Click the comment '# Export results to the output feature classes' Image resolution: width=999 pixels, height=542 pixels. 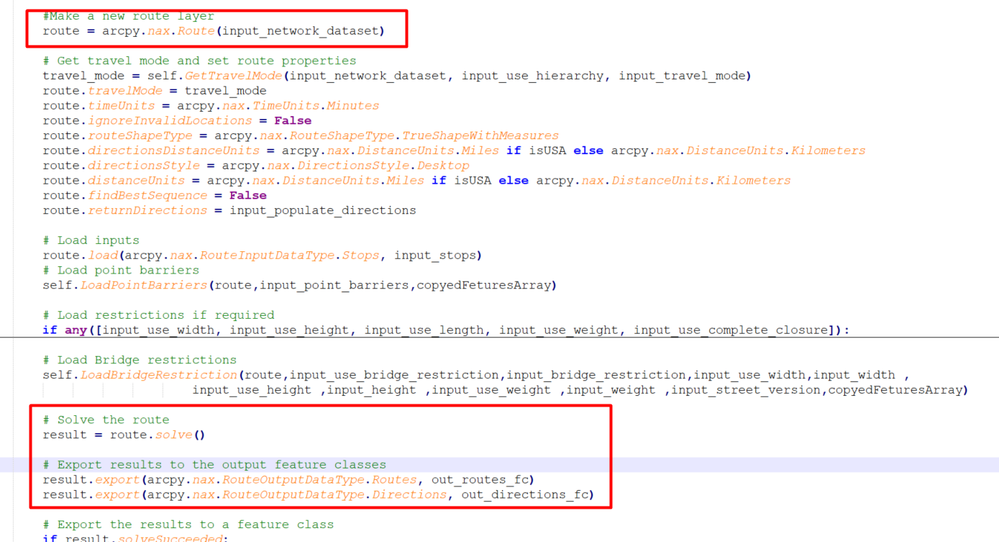(214, 465)
